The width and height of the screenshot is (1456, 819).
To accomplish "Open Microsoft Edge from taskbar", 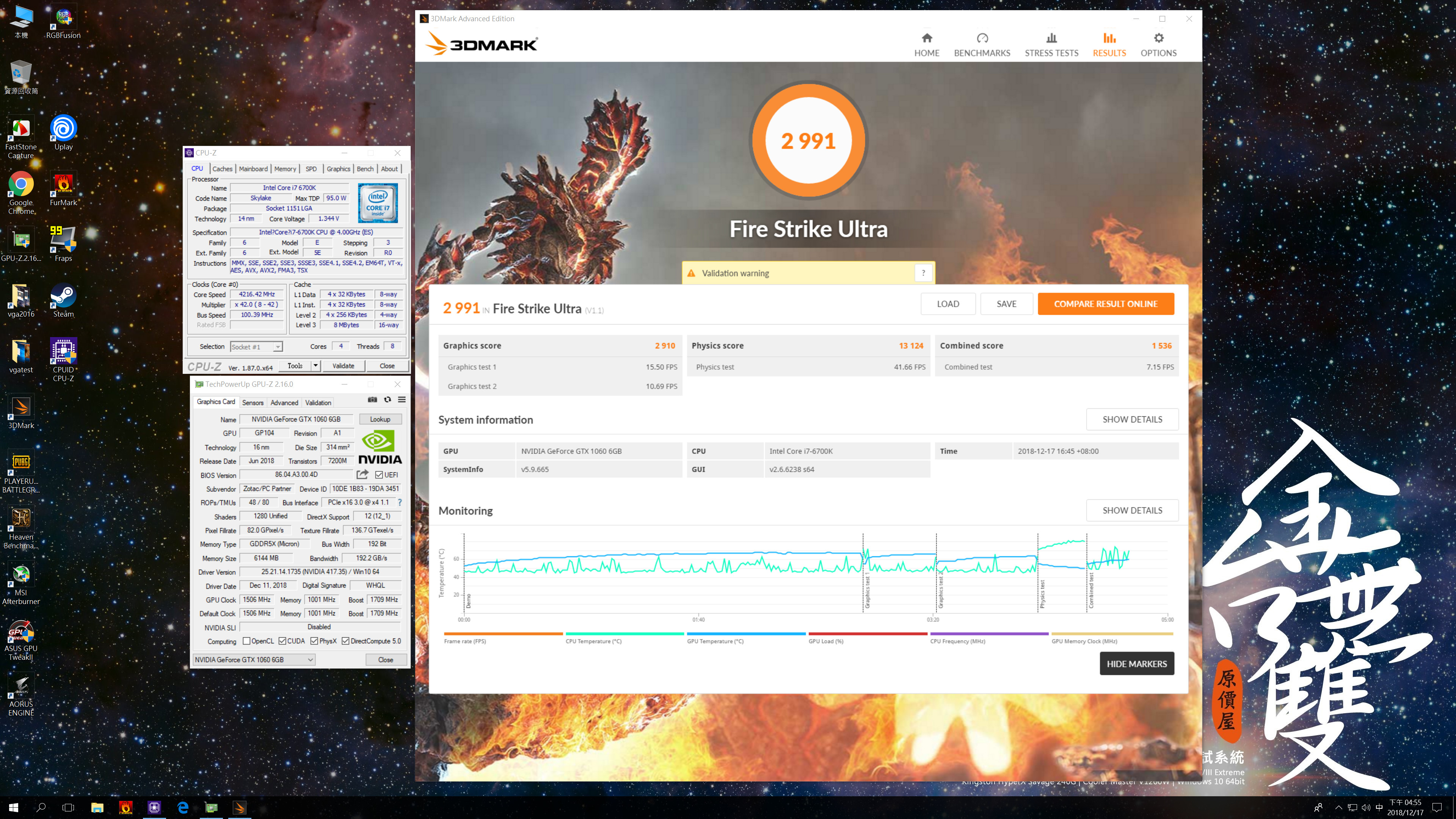I will point(183,808).
